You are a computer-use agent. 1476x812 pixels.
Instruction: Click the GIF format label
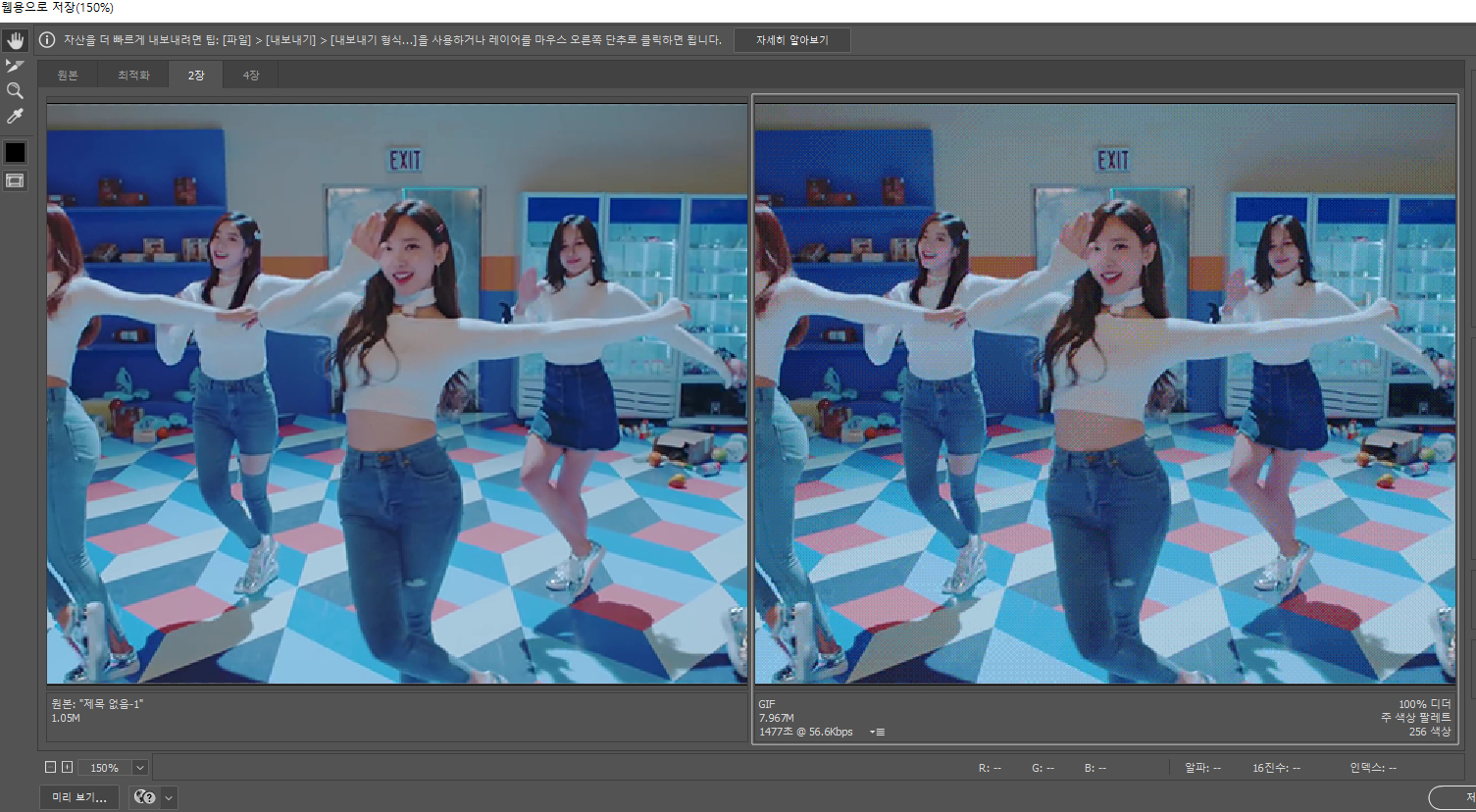[x=767, y=704]
